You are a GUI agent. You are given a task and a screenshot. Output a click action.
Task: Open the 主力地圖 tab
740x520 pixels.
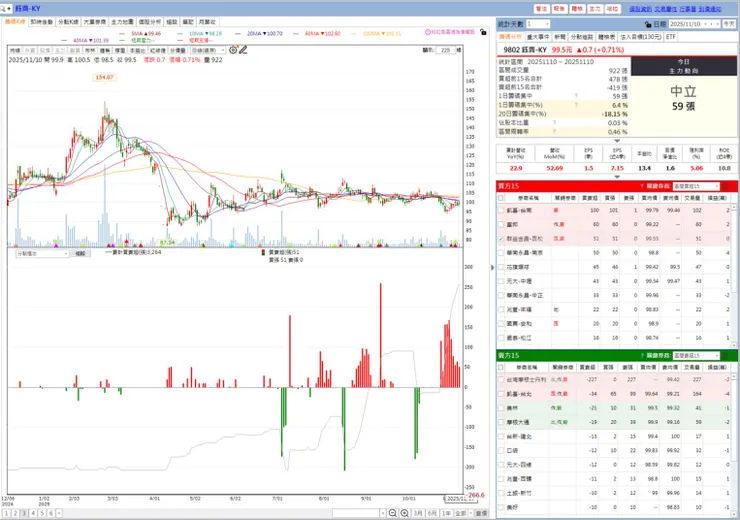click(x=123, y=22)
